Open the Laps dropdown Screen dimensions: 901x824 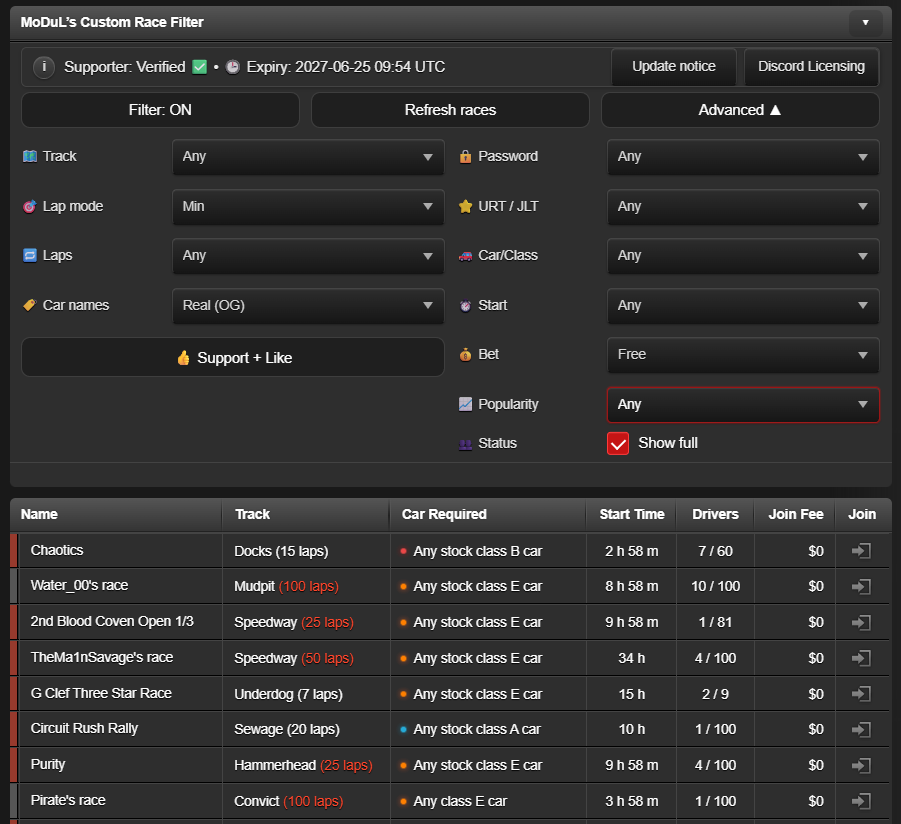(x=308, y=256)
